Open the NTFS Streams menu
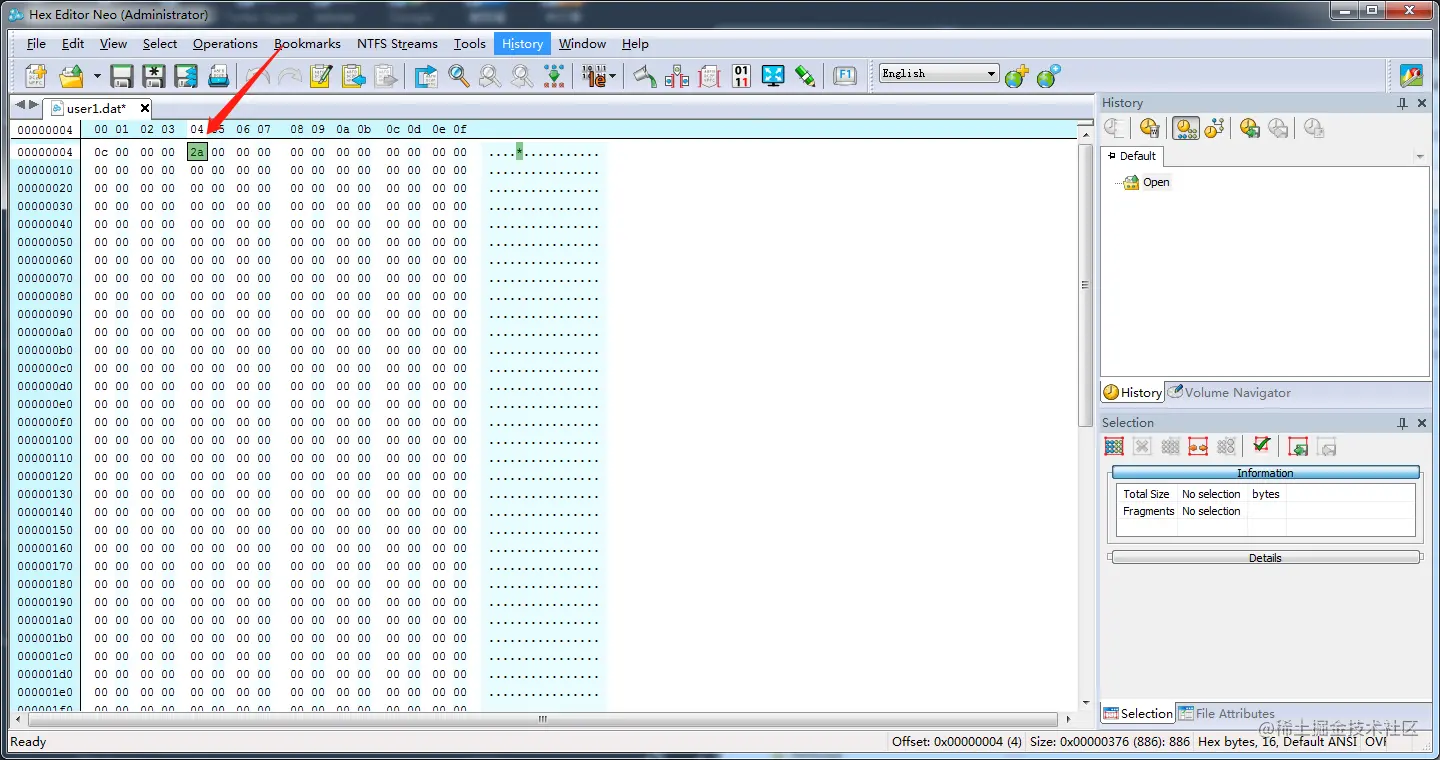 397,43
